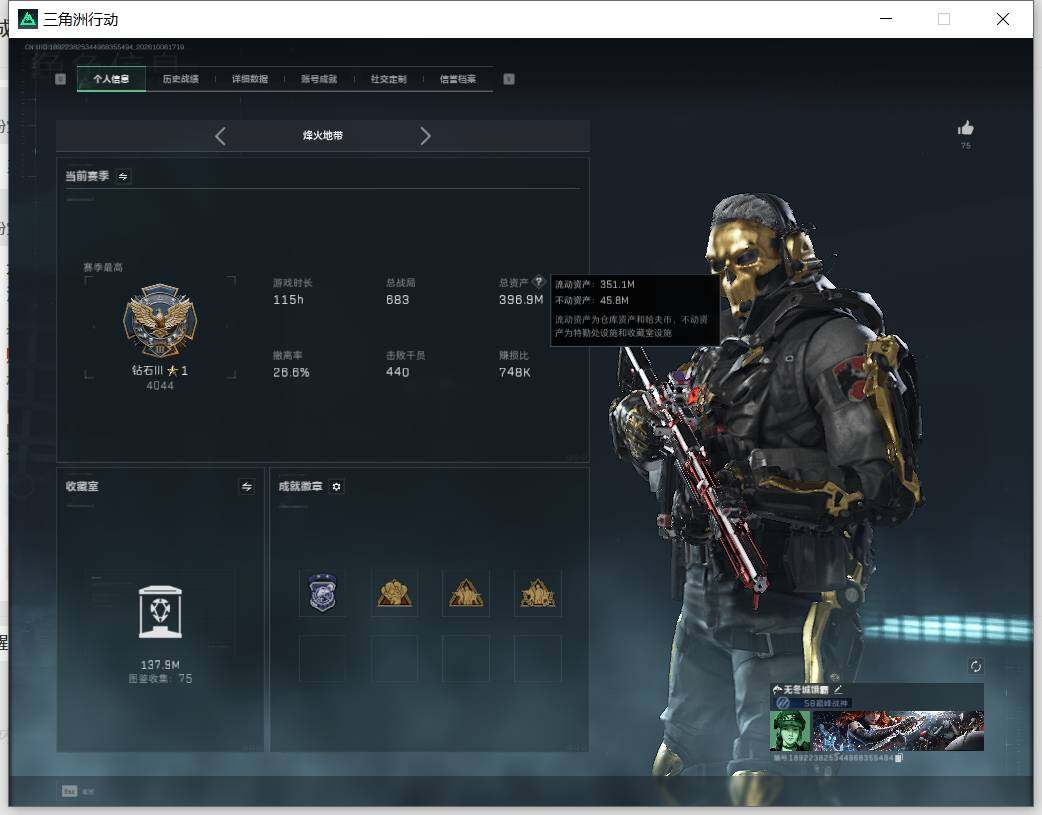
Task: Click the left key-hint icon before the tabs
Action: 60,79
